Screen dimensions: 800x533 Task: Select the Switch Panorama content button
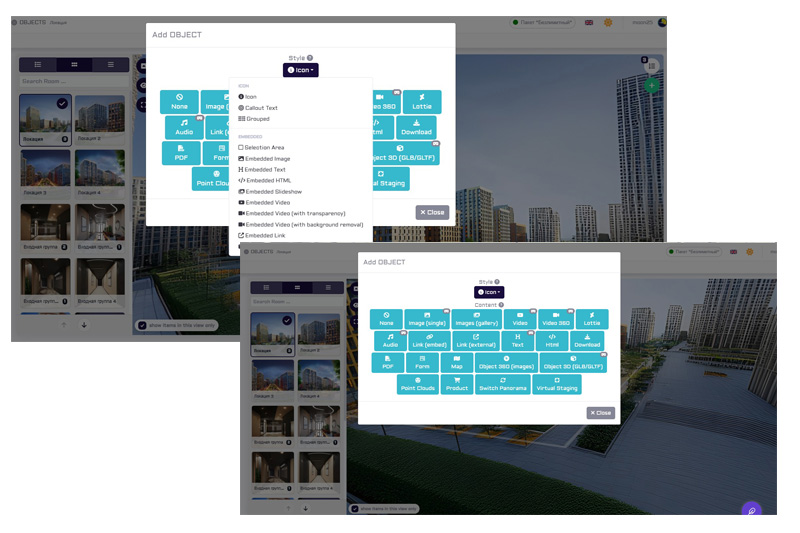(503, 385)
